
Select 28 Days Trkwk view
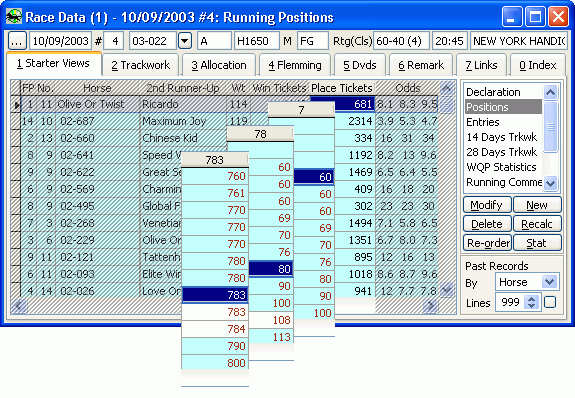(503, 152)
